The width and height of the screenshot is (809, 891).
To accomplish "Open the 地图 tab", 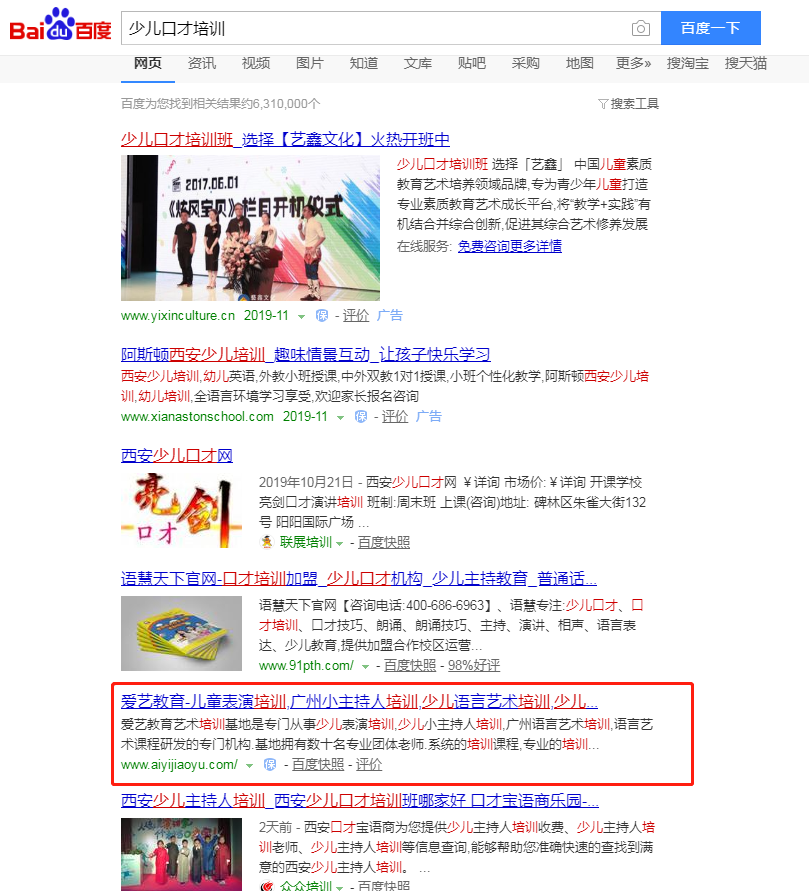I will 579,63.
